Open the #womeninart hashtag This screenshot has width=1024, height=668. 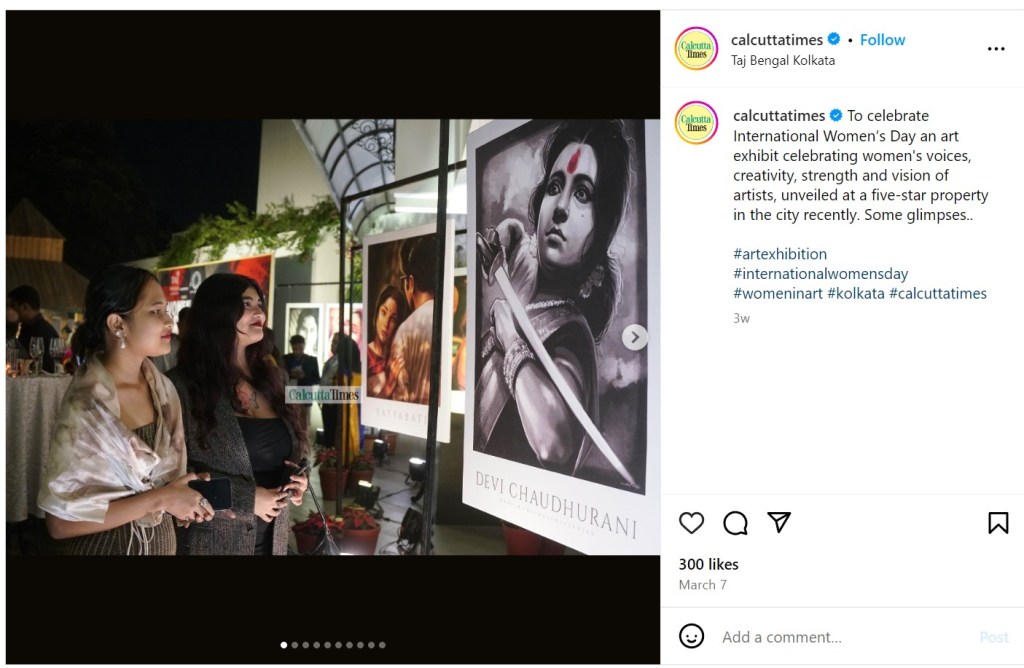click(x=777, y=294)
